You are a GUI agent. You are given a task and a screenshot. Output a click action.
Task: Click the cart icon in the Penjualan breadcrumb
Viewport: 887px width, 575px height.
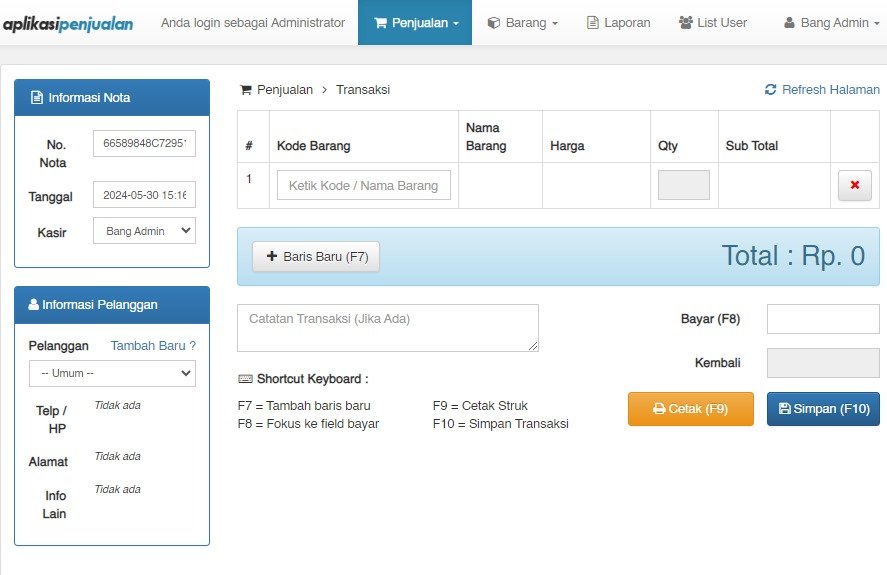[x=246, y=90]
